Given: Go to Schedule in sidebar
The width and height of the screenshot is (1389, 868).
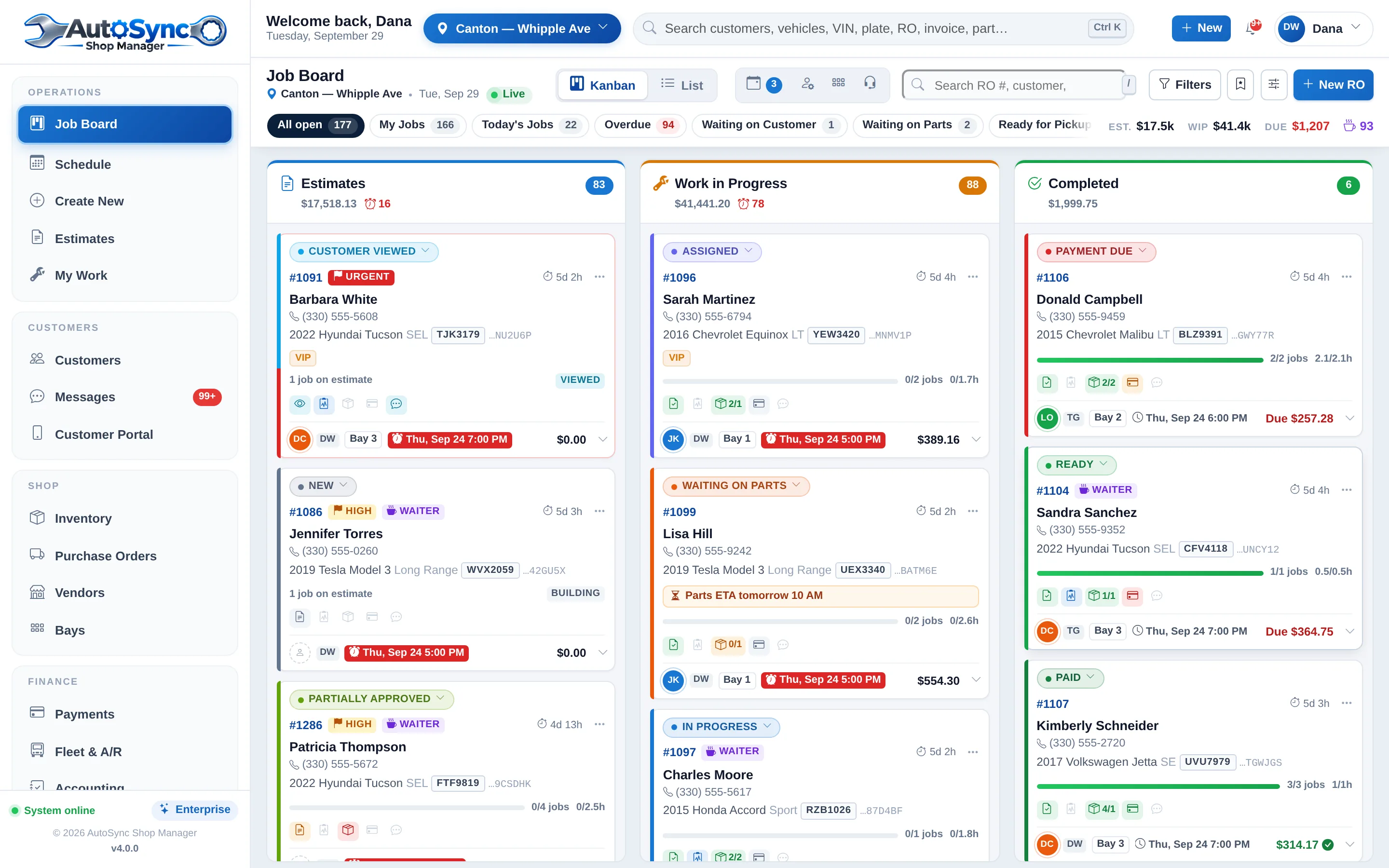Looking at the screenshot, I should pyautogui.click(x=124, y=164).
